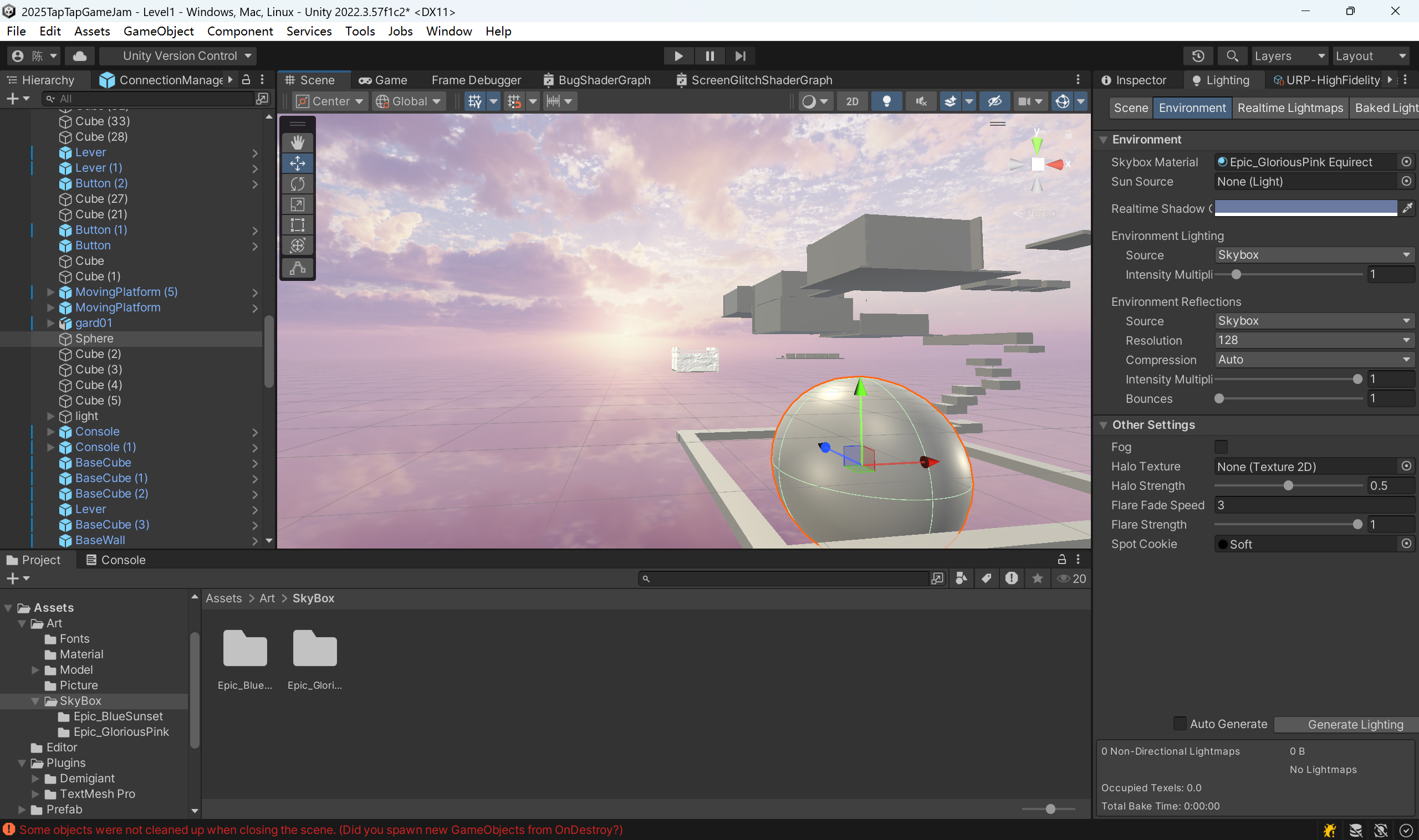This screenshot has width=1419, height=840.
Task: Open the Undo History icon
Action: pyautogui.click(x=1198, y=55)
